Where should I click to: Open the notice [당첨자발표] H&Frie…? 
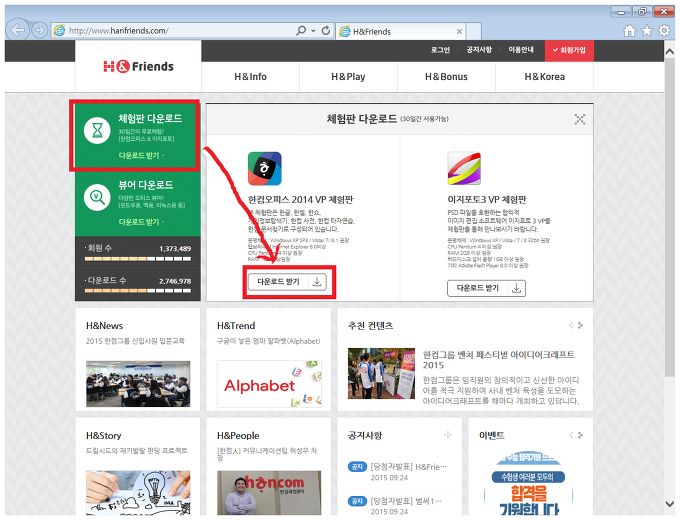point(408,467)
